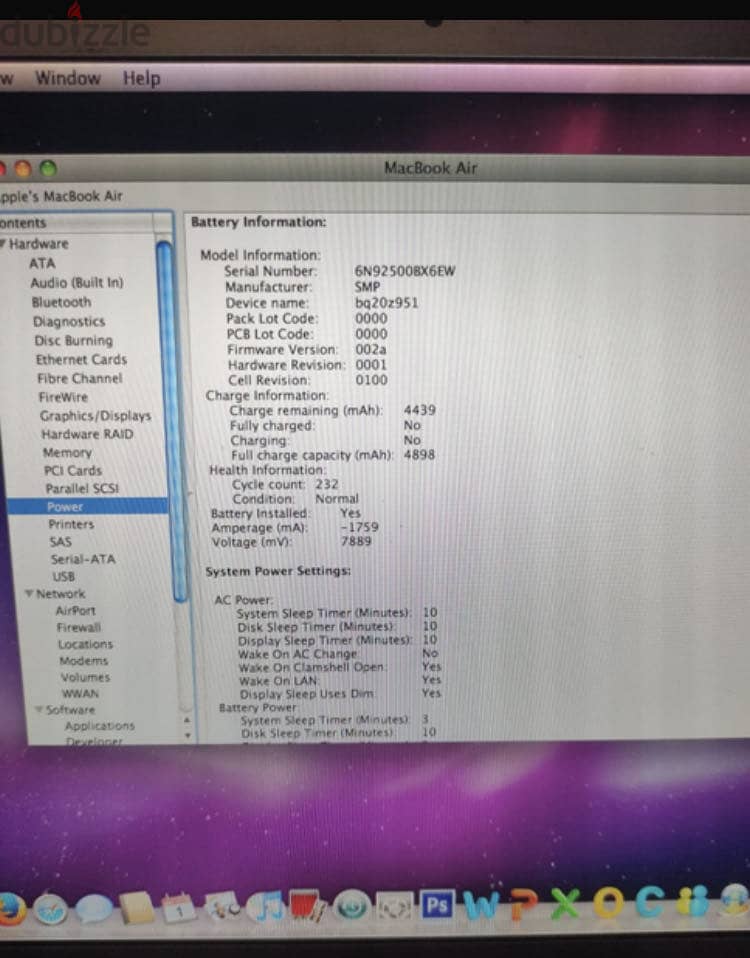Select PCI Cards entry

tap(73, 470)
